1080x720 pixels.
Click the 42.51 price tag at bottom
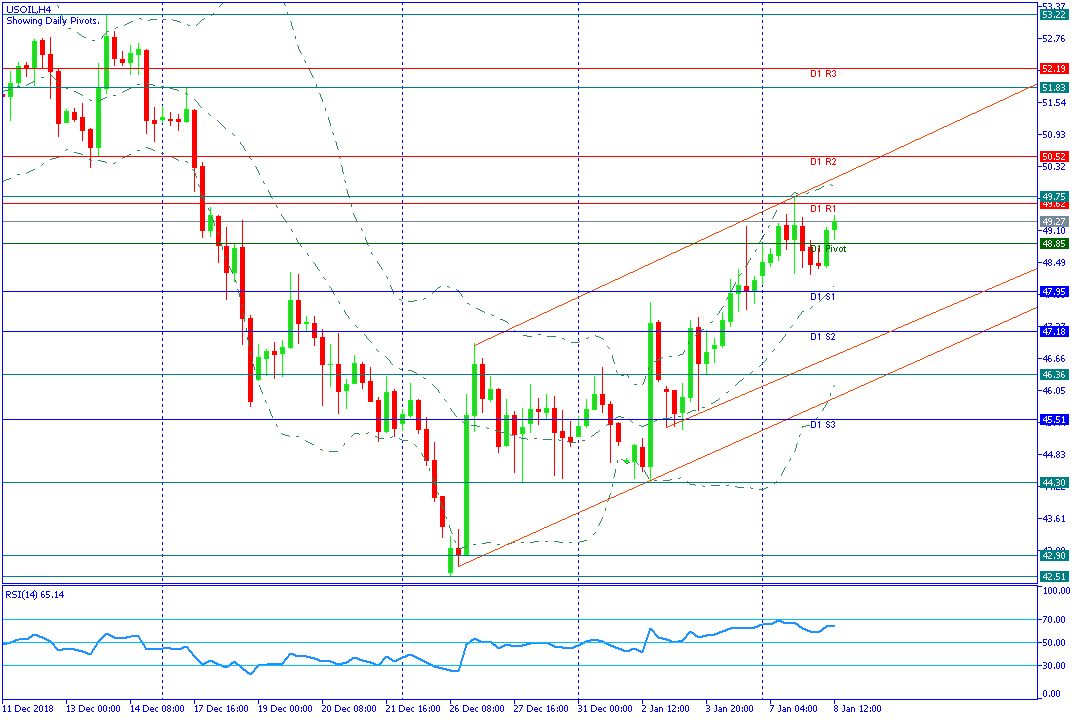[x=1053, y=576]
